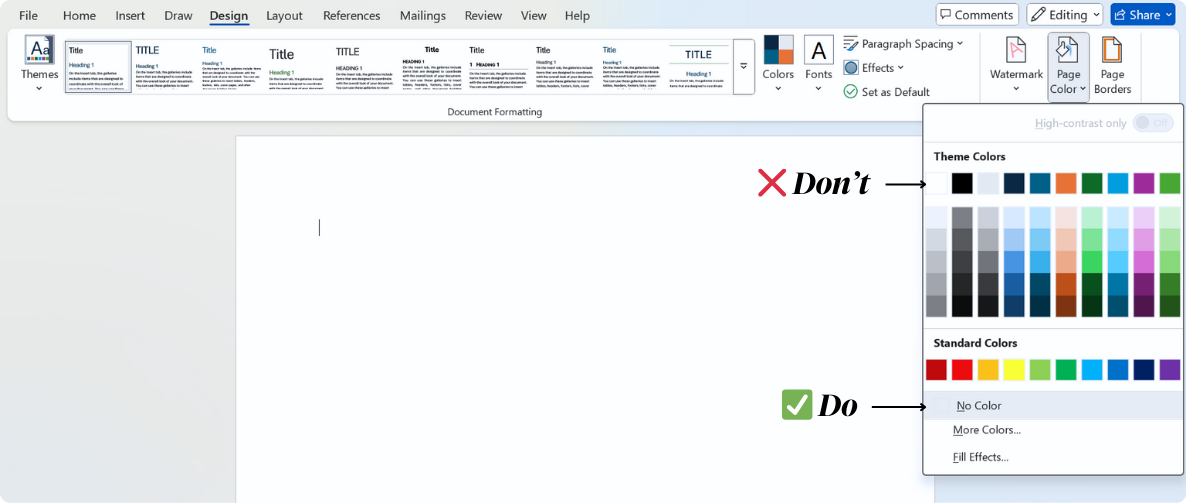Choose More Colors... from the menu
The image size is (1187, 503).
pos(986,430)
